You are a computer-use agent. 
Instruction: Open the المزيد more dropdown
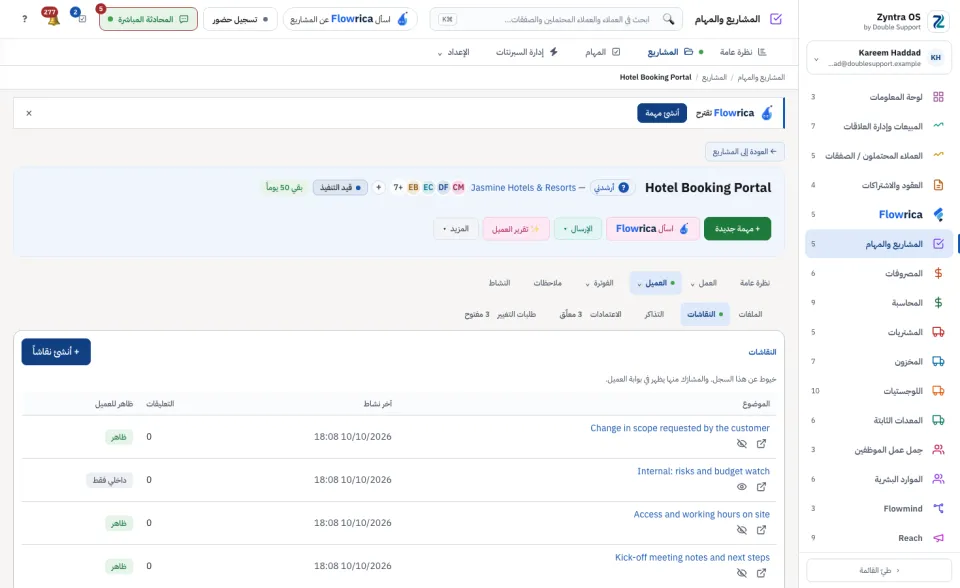456,228
